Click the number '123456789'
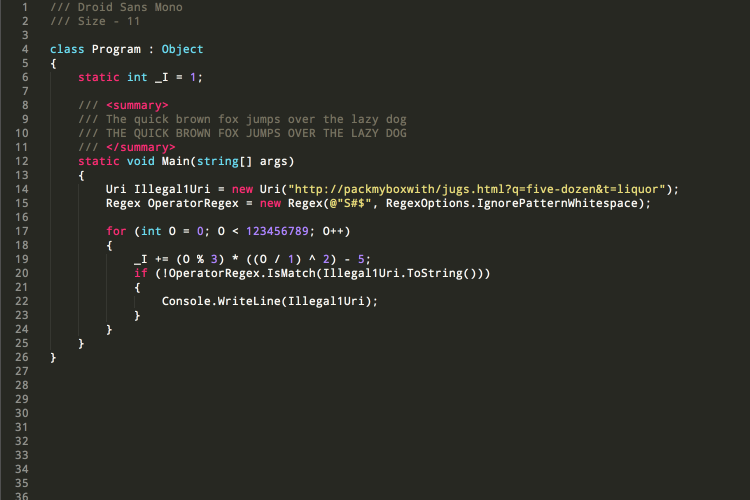The width and height of the screenshot is (750, 500). pos(277,231)
